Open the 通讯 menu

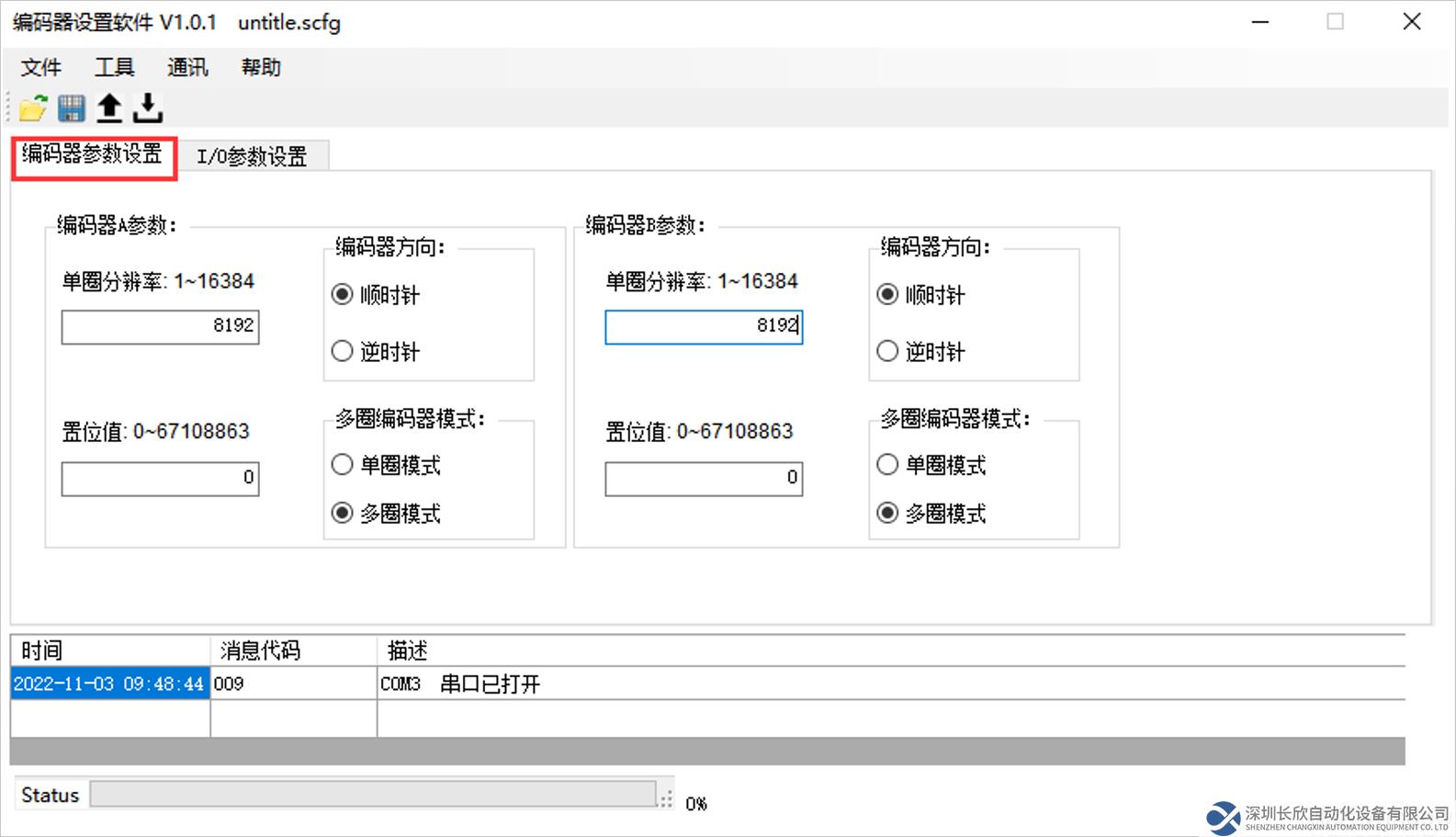pos(187,67)
